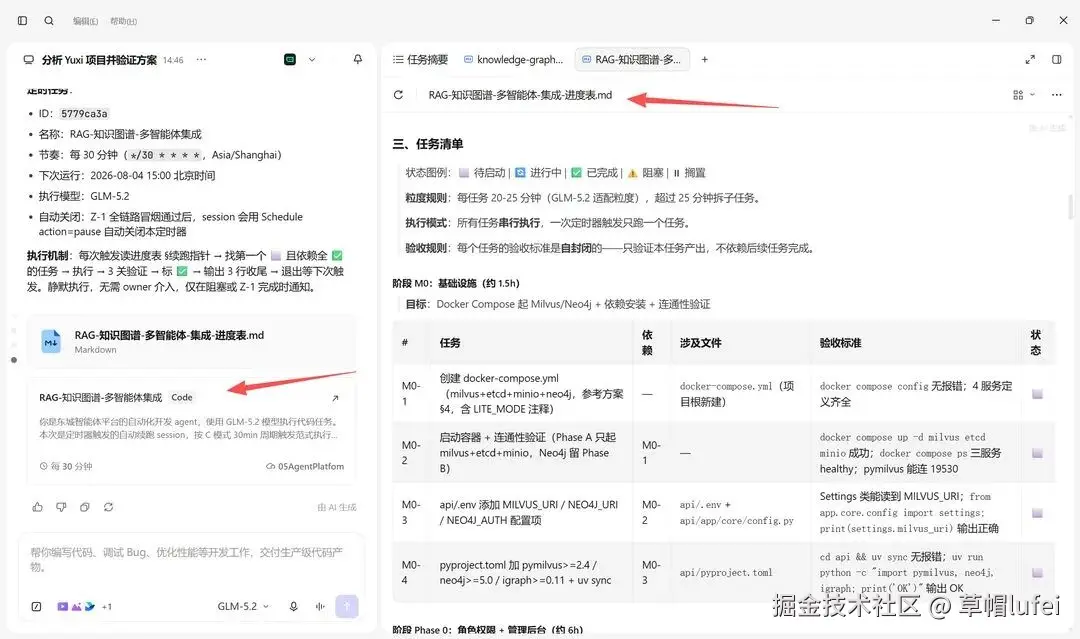Open RAG-知识图谱-多智能体集成 task card arrow
This screenshot has width=1080, height=639.
335,398
